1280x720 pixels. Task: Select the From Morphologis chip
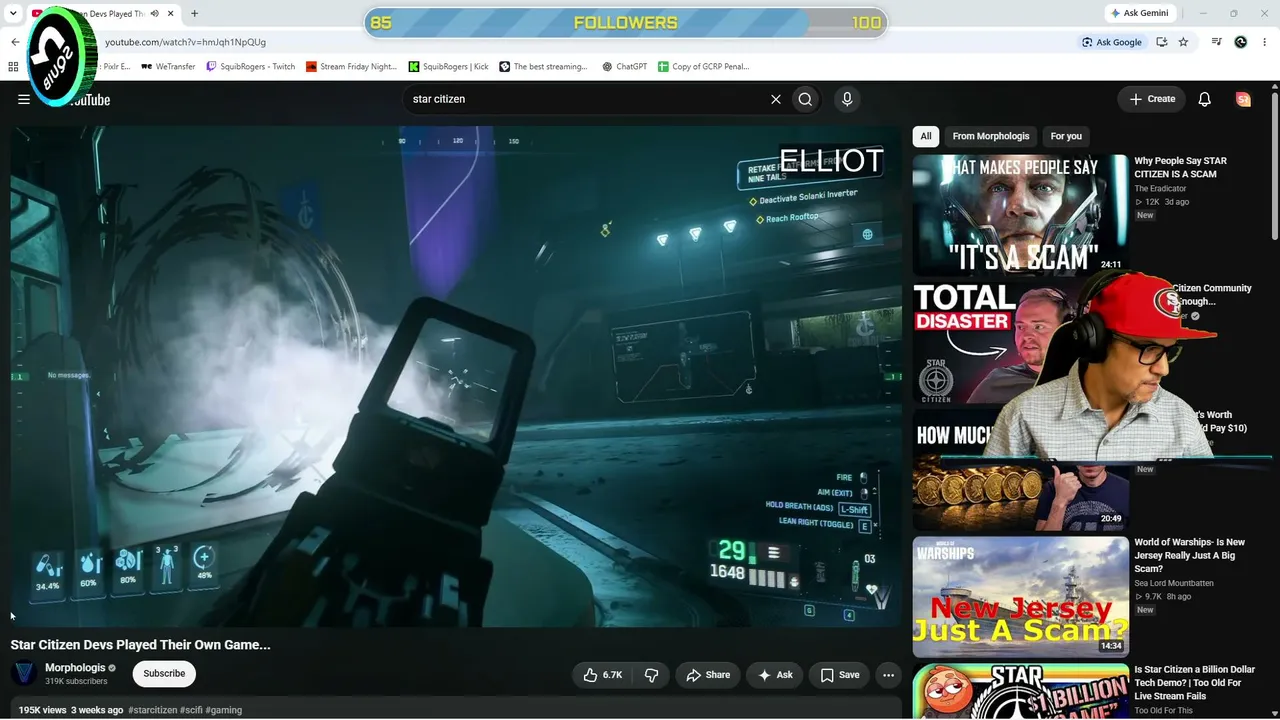(991, 136)
